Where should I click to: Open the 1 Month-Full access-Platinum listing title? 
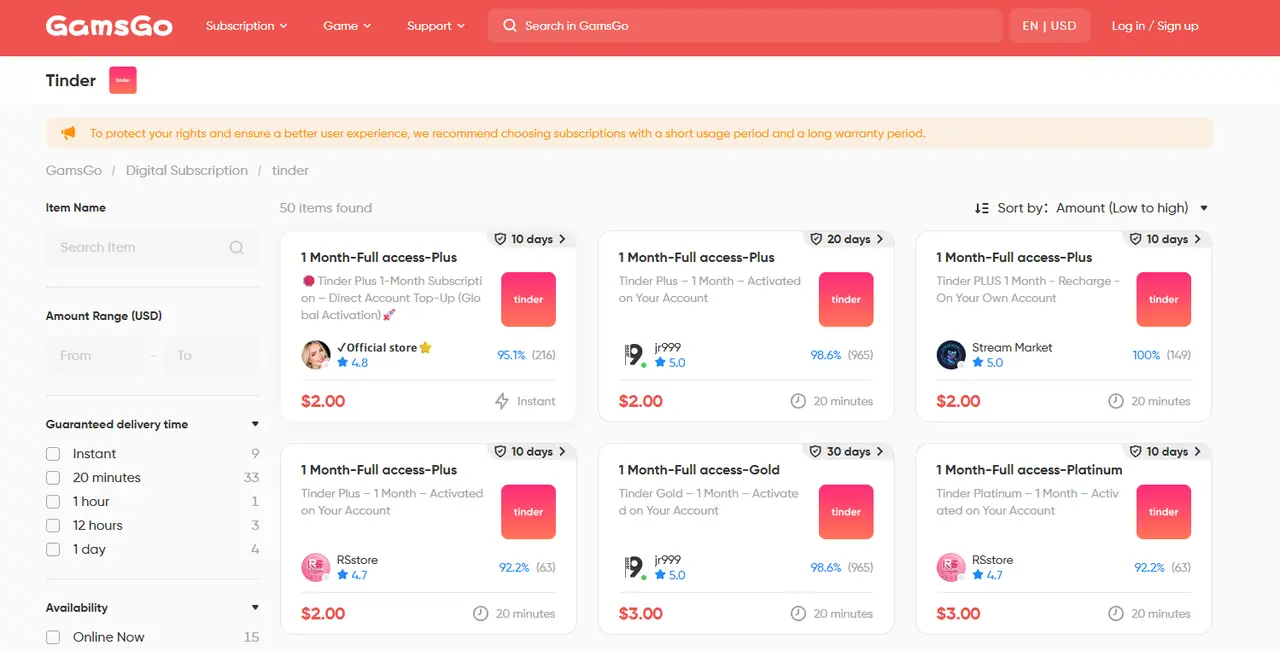(1029, 469)
